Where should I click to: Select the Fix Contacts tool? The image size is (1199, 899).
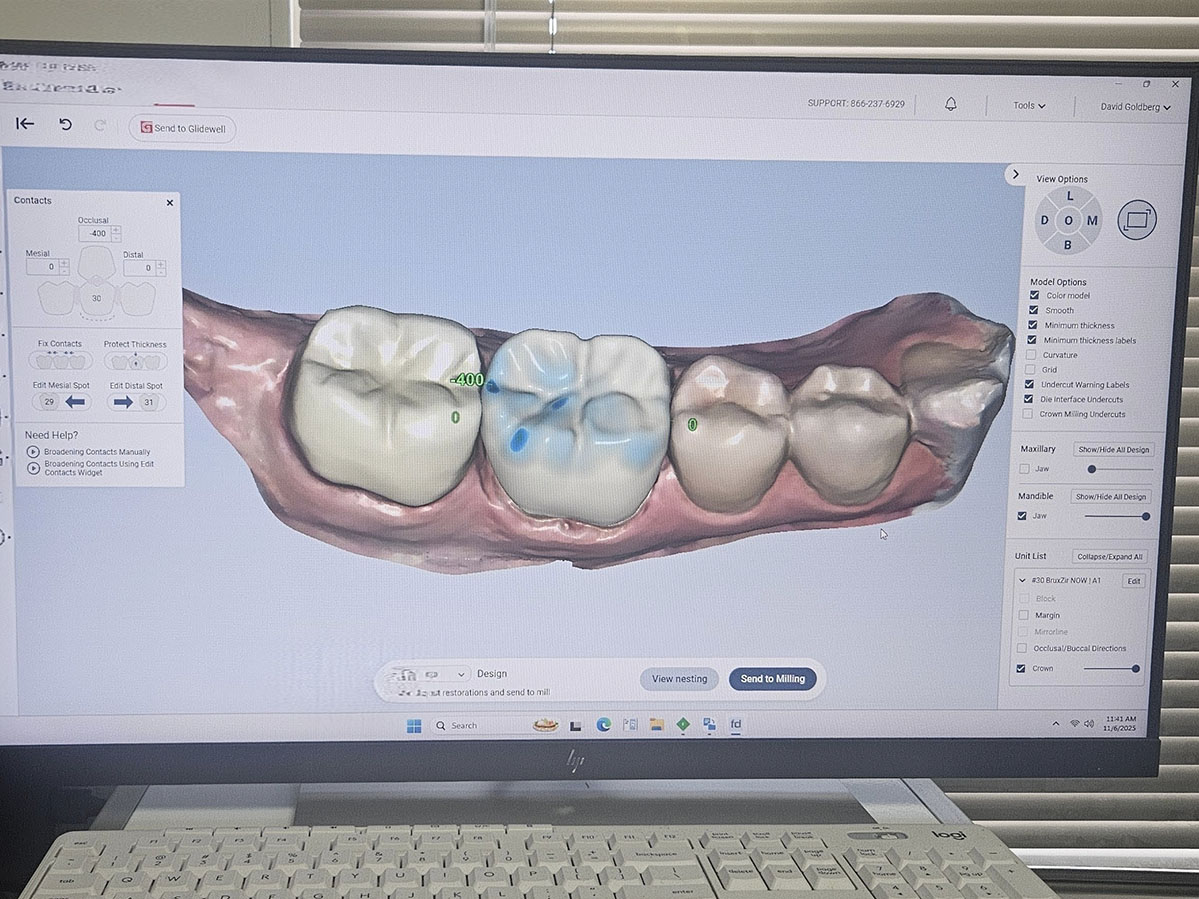(x=60, y=360)
